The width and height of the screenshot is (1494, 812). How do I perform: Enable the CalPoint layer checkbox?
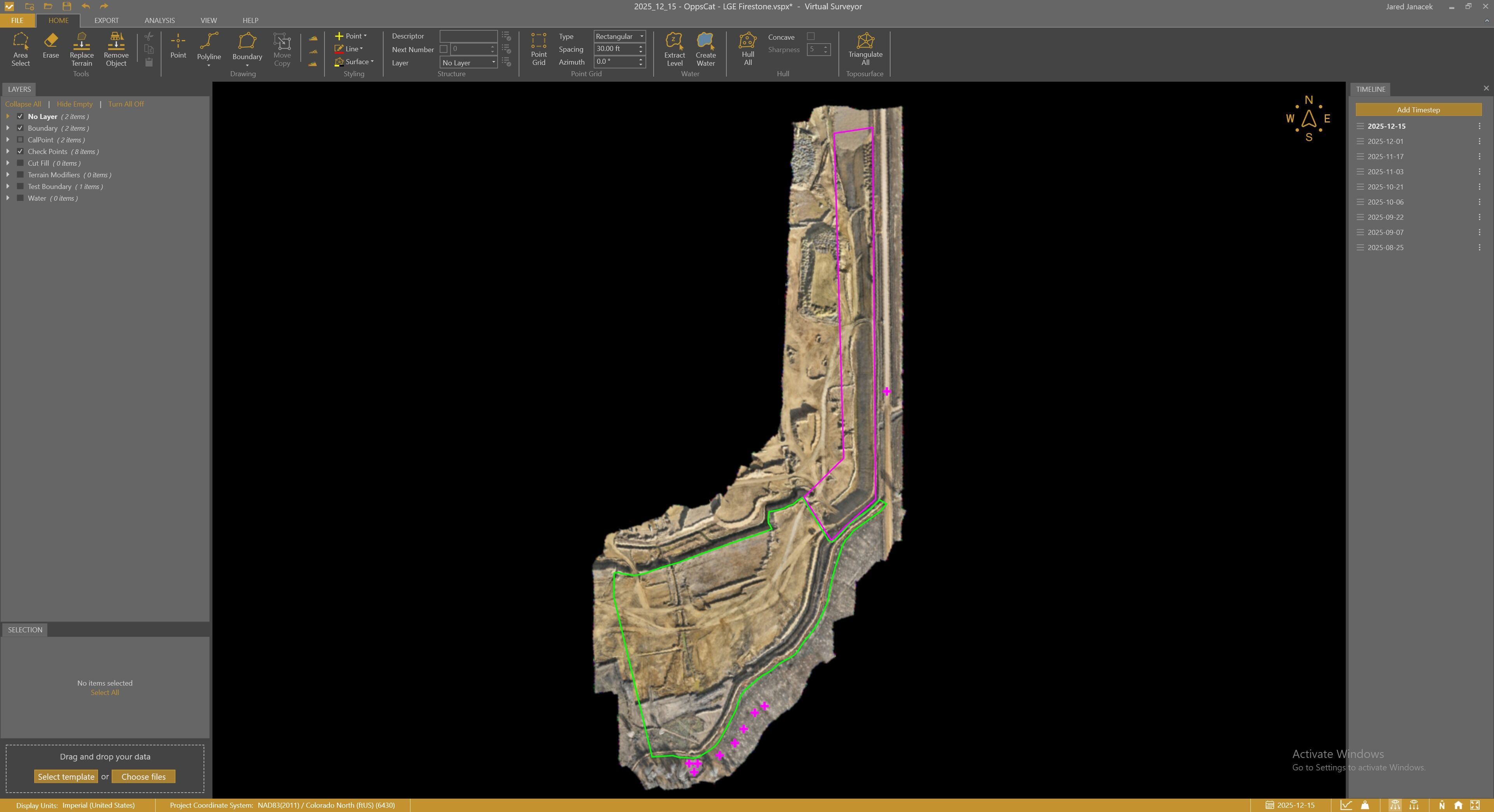tap(20, 140)
